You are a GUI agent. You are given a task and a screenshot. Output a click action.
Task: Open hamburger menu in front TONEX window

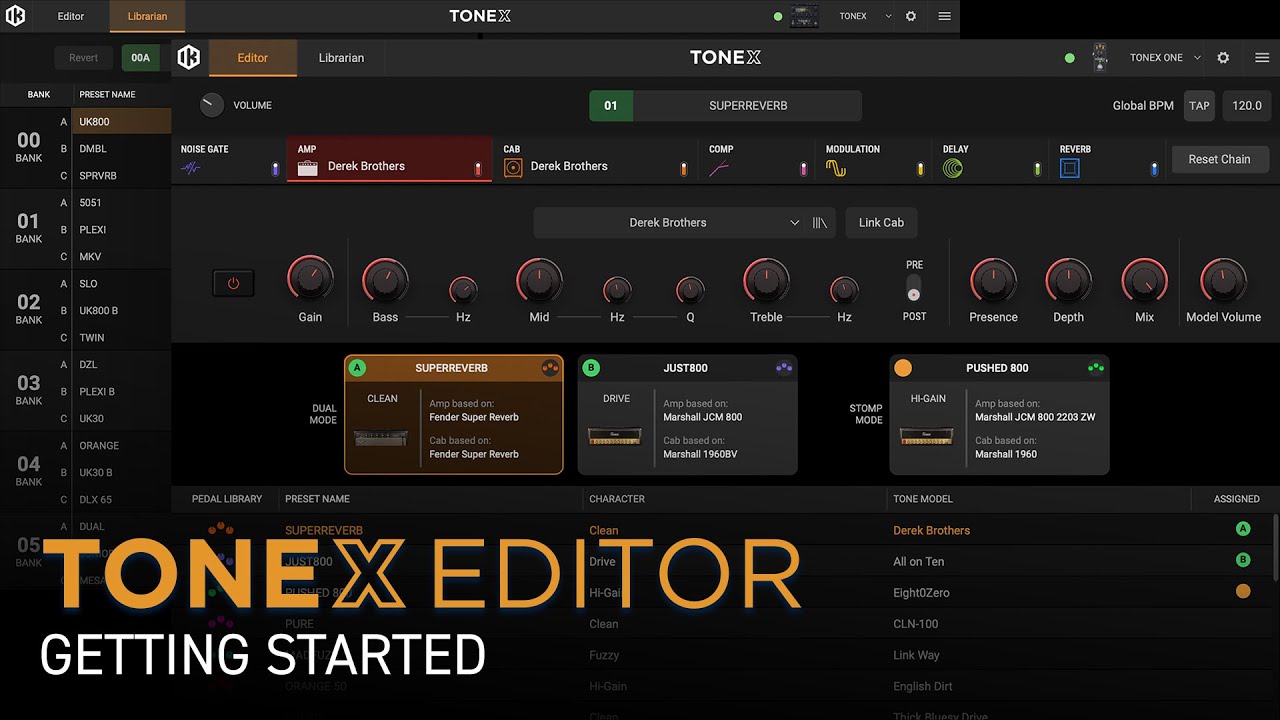pos(1262,58)
